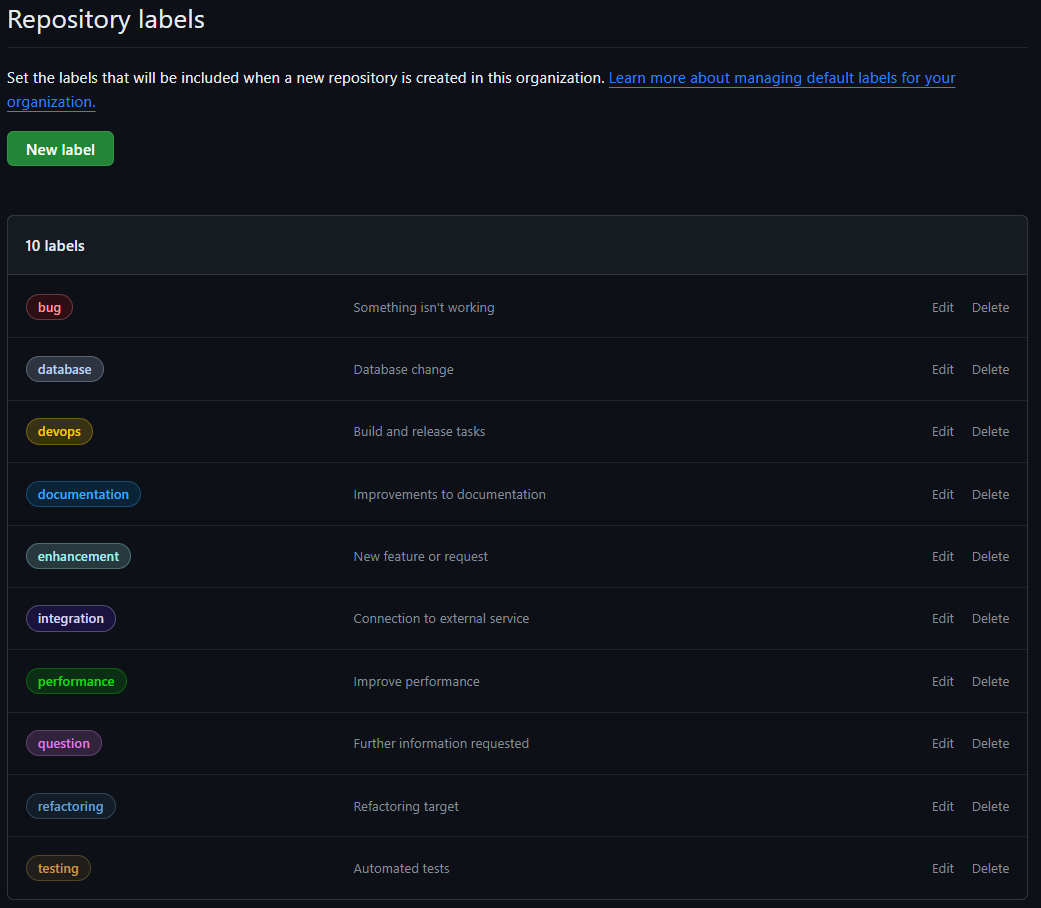1041x908 pixels.
Task: Delete the enhancement label
Action: 990,556
